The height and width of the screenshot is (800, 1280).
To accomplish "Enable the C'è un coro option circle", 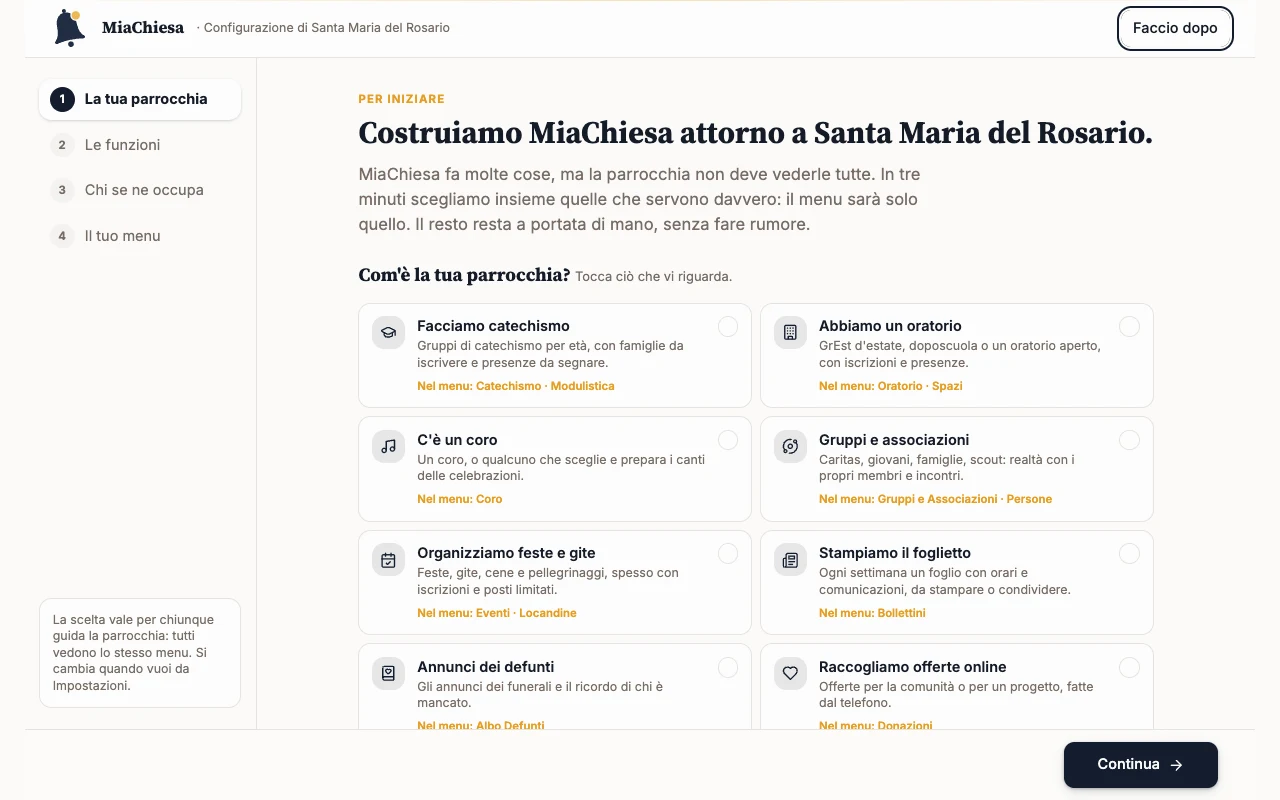I will pos(728,440).
